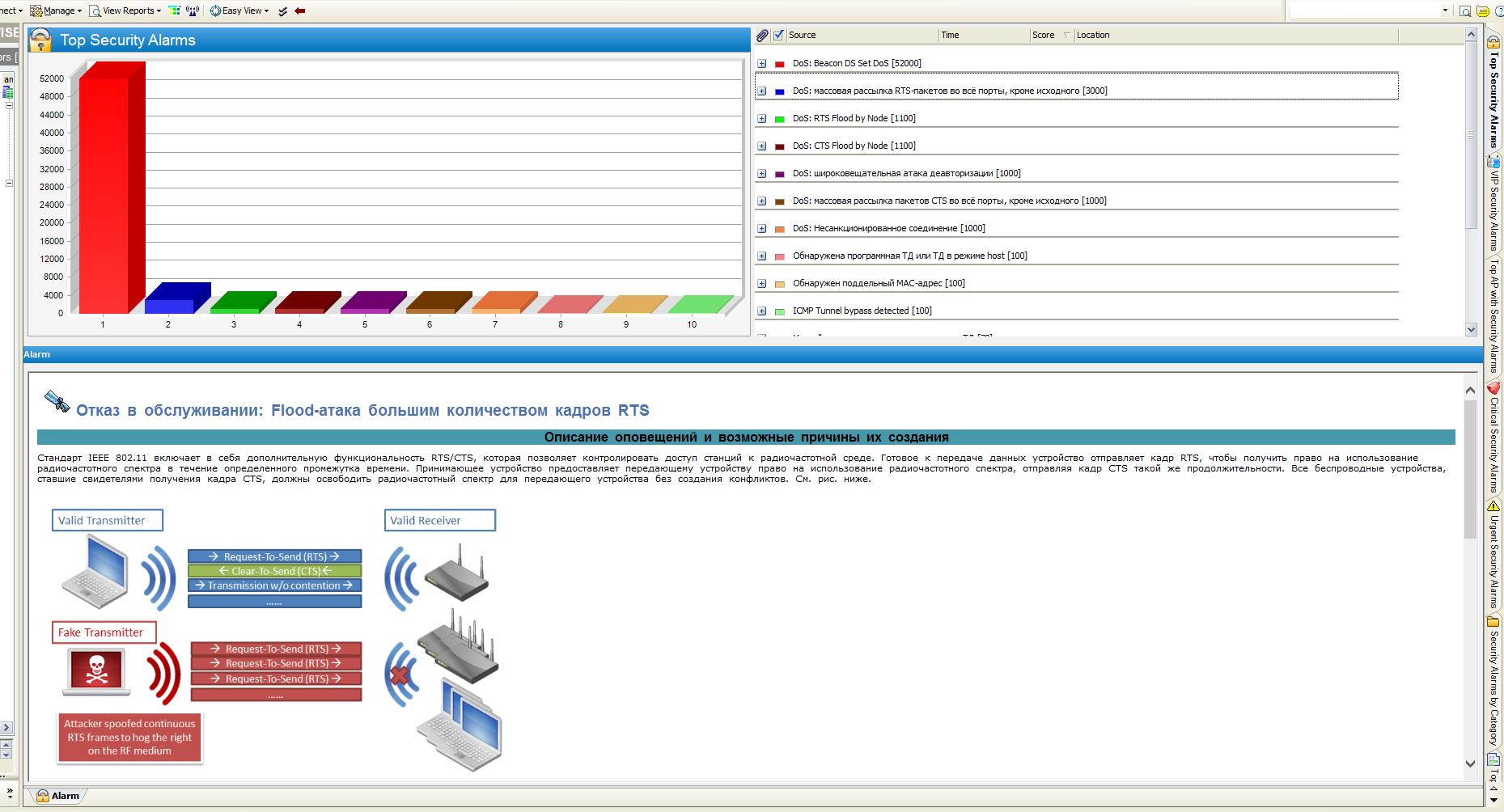Click the scroll down arrow of alarm description

1470,763
